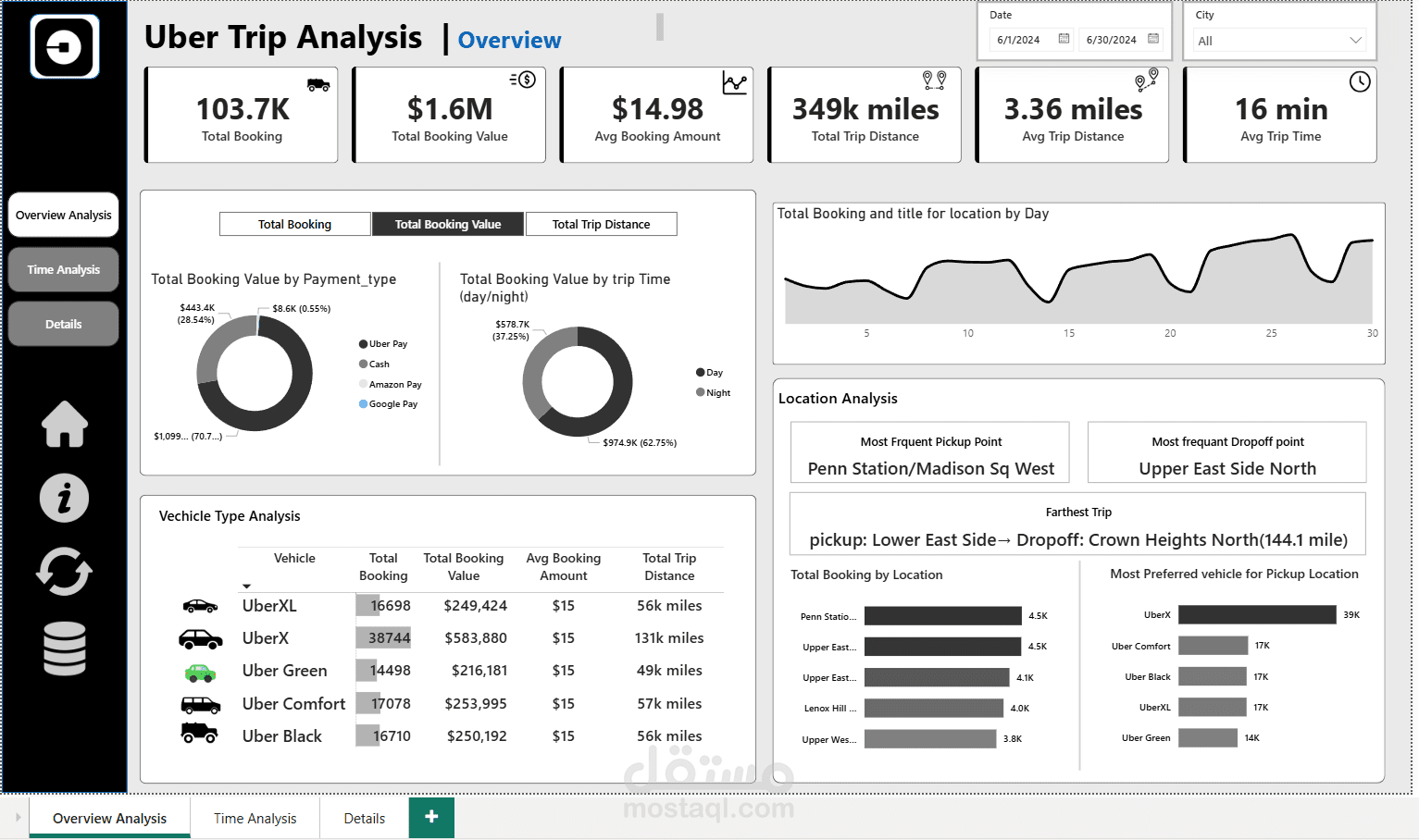Screen dimensions: 1419x840
Task: Select the Total Booking Value measure toggle
Action: [448, 224]
